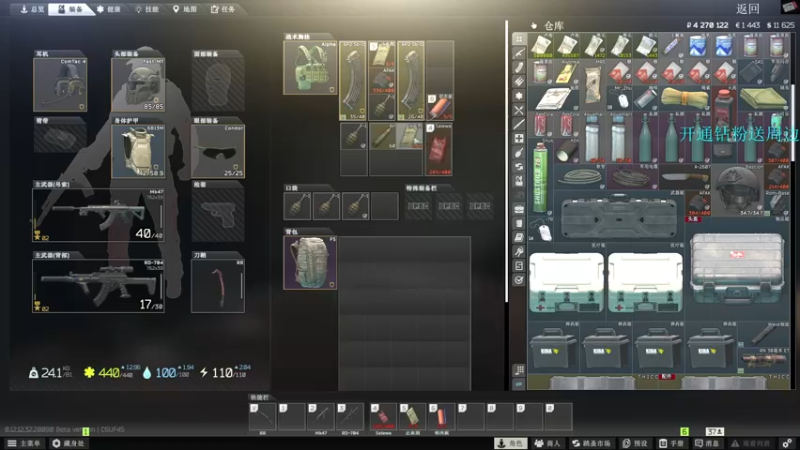The height and width of the screenshot is (450, 800).
Task: Click the energy 110 stat
Action: tap(225, 373)
